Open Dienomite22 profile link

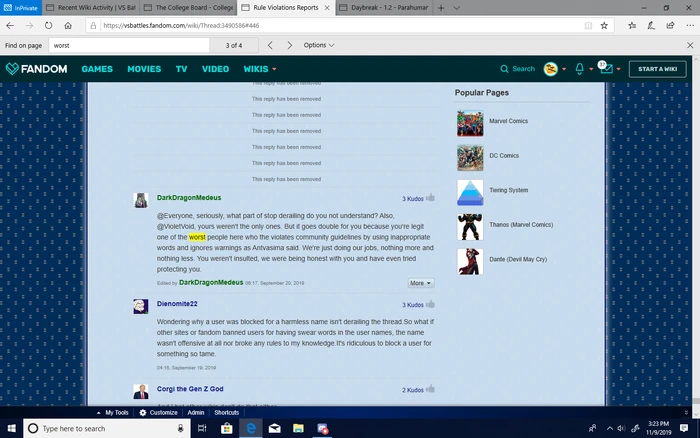tap(177, 304)
